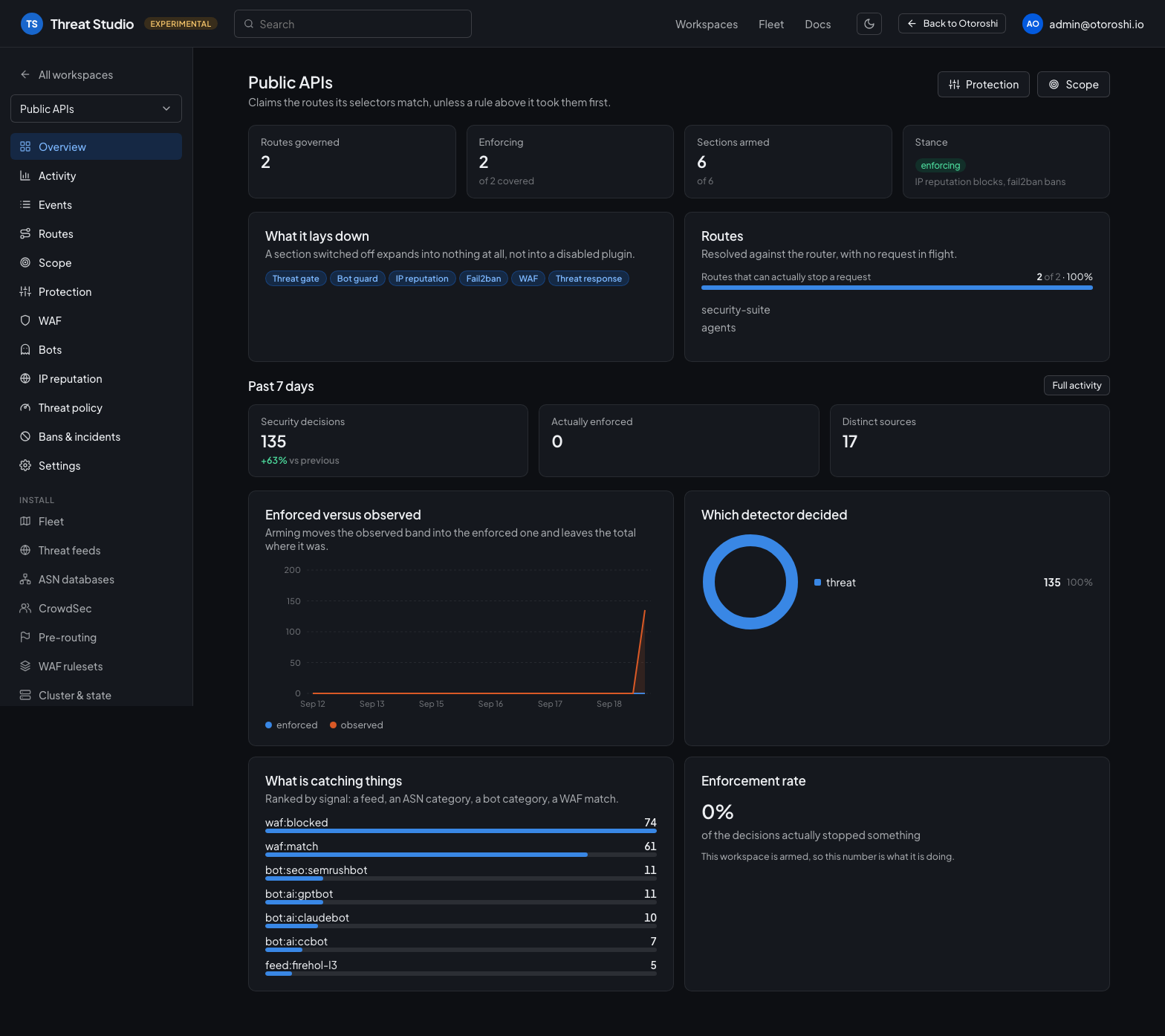This screenshot has width=1165, height=1036.
Task: Click the Pre-routing flag icon
Action: 25,637
